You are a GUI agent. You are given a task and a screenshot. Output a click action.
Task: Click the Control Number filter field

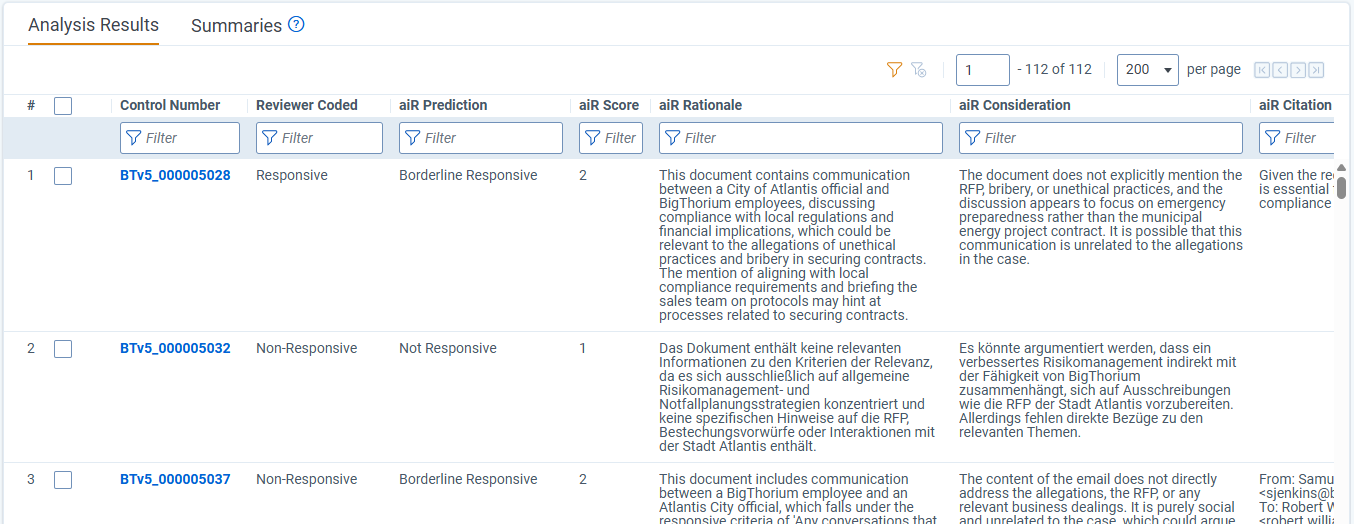pos(180,138)
